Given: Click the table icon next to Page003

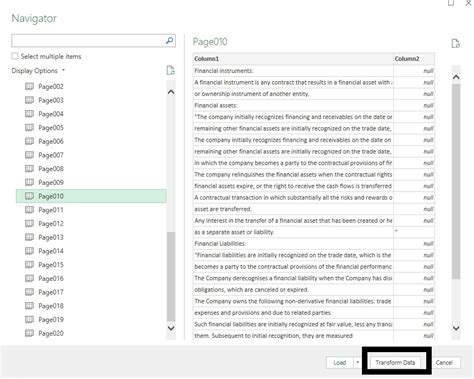Looking at the screenshot, I should (x=29, y=100).
